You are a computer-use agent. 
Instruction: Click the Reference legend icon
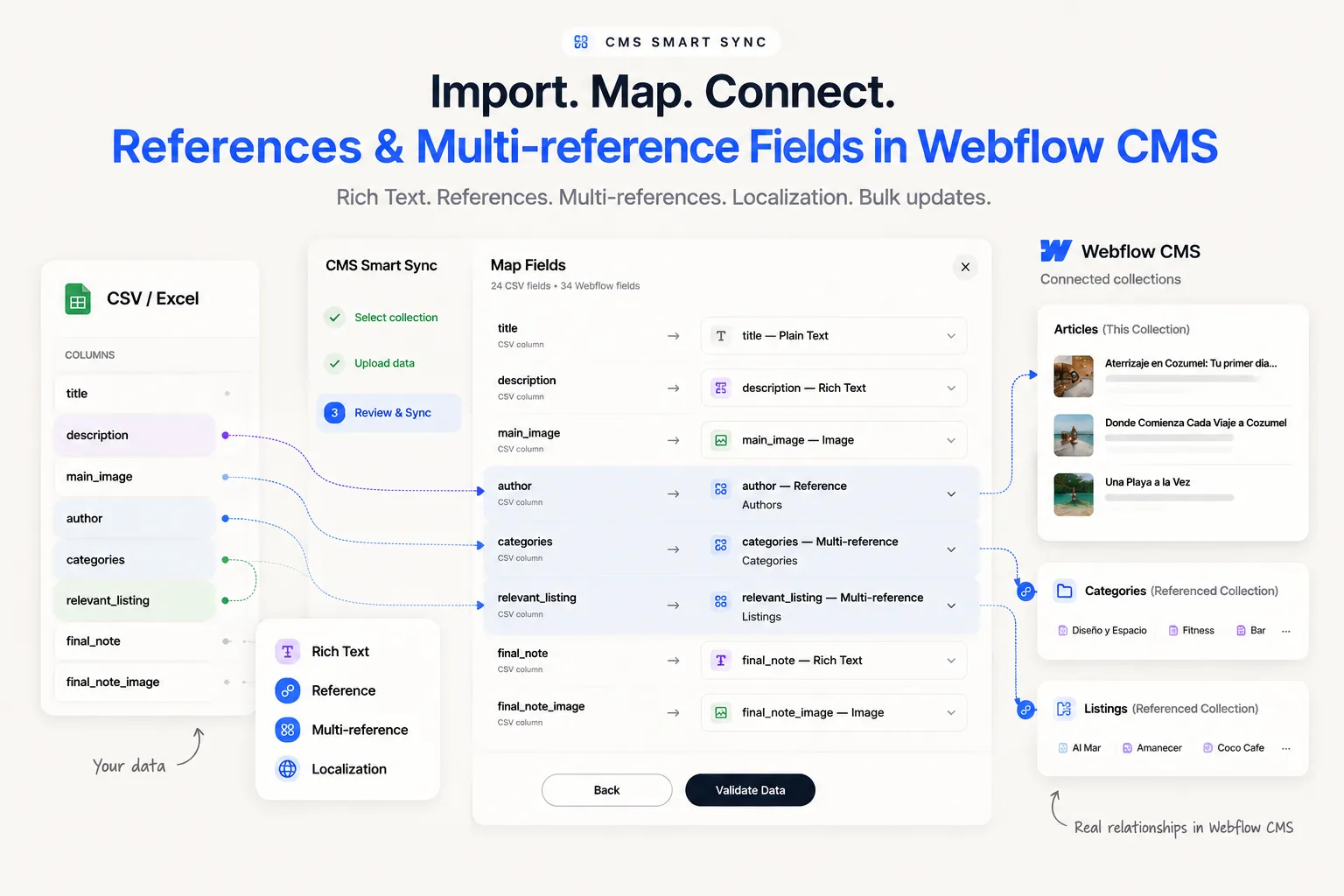(x=288, y=690)
